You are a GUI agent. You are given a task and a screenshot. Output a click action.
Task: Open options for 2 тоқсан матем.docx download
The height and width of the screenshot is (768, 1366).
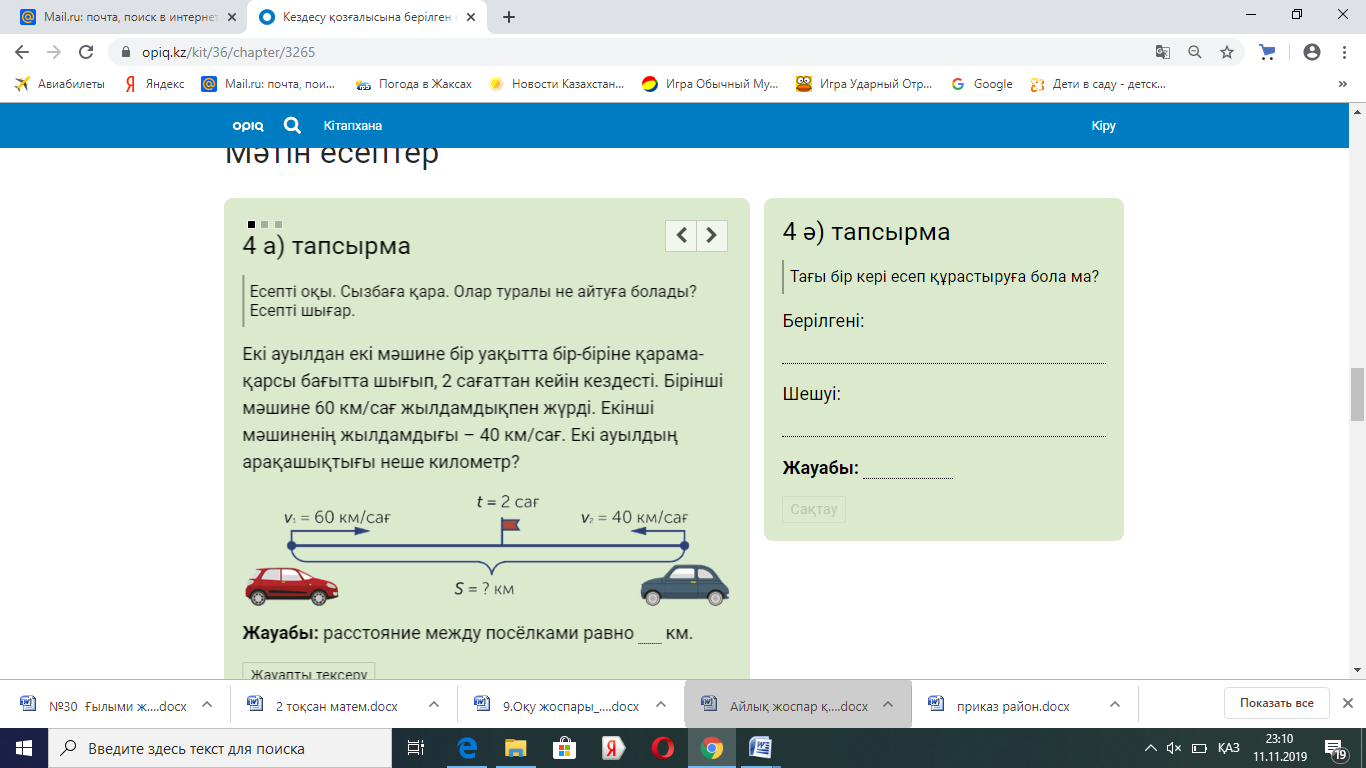(435, 705)
